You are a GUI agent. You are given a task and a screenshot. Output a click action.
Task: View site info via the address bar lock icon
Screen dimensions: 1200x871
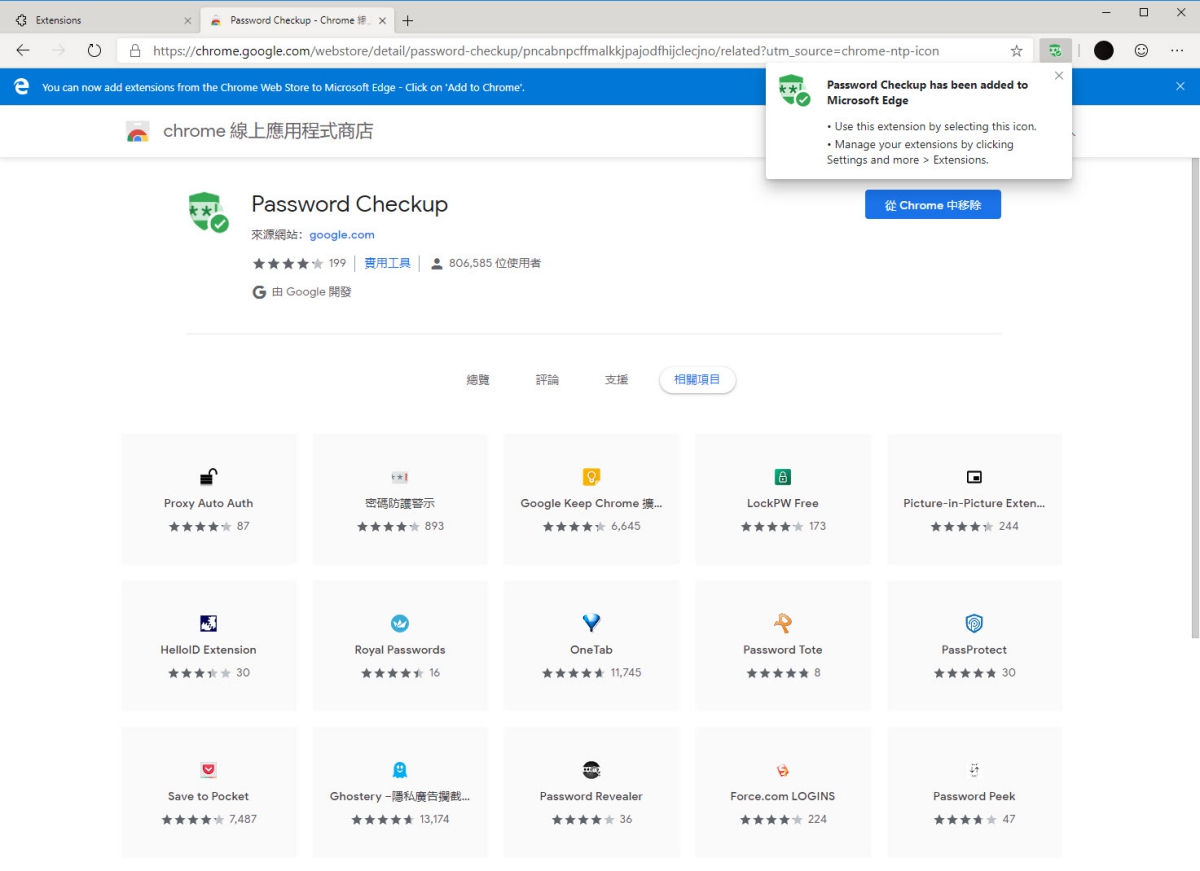[x=134, y=50]
